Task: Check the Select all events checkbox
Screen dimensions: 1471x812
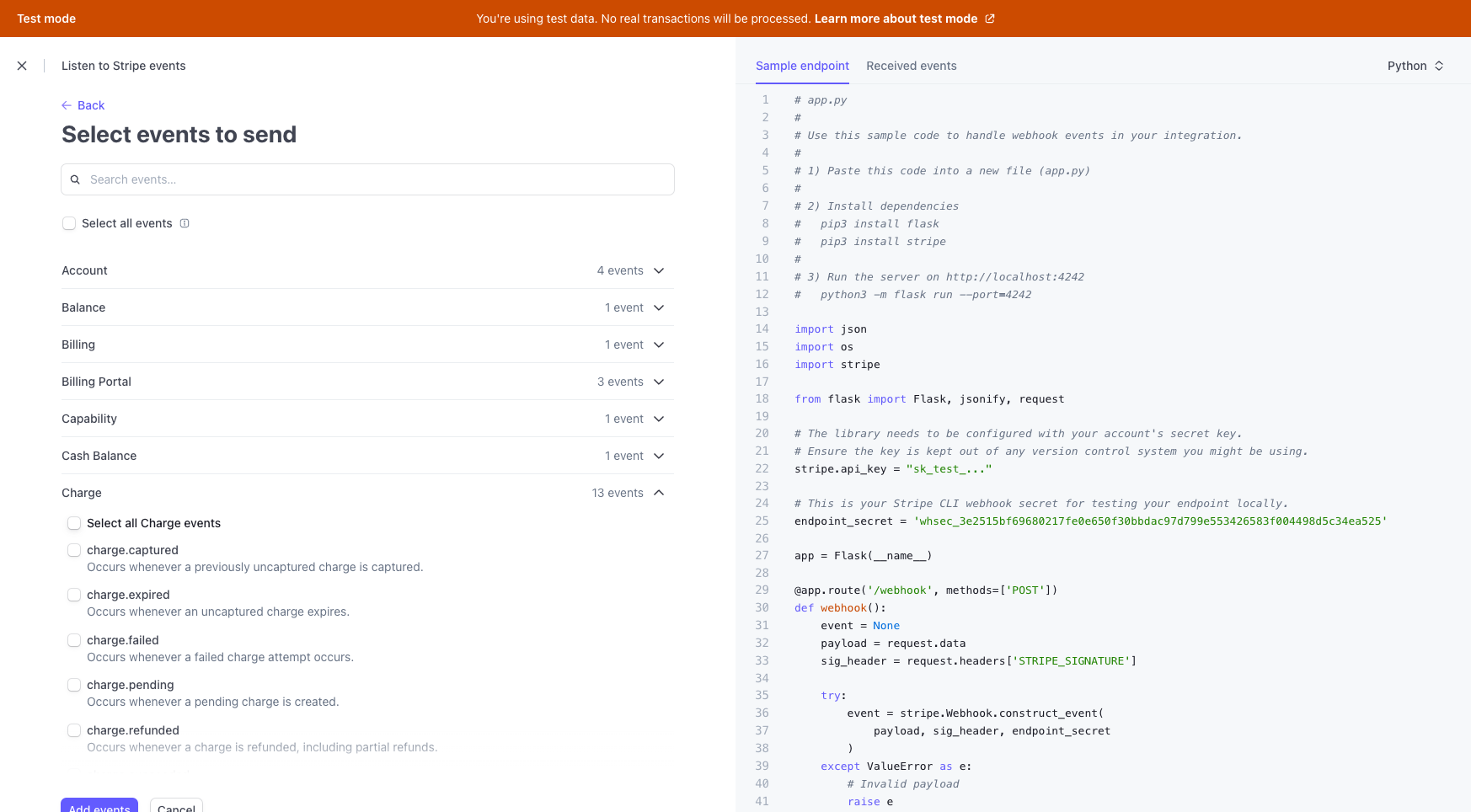Action: [69, 223]
